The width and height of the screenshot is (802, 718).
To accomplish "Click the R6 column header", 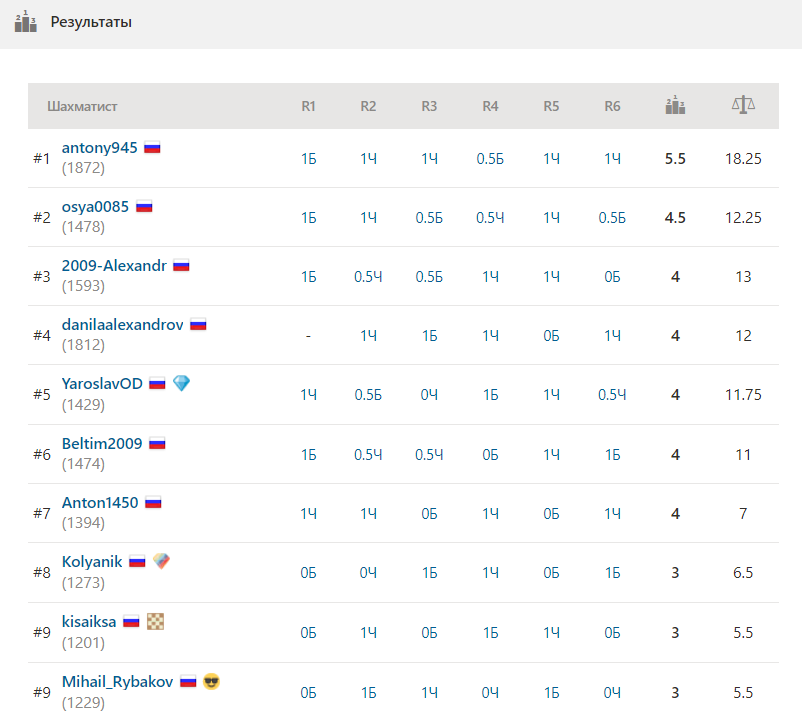I will (612, 106).
